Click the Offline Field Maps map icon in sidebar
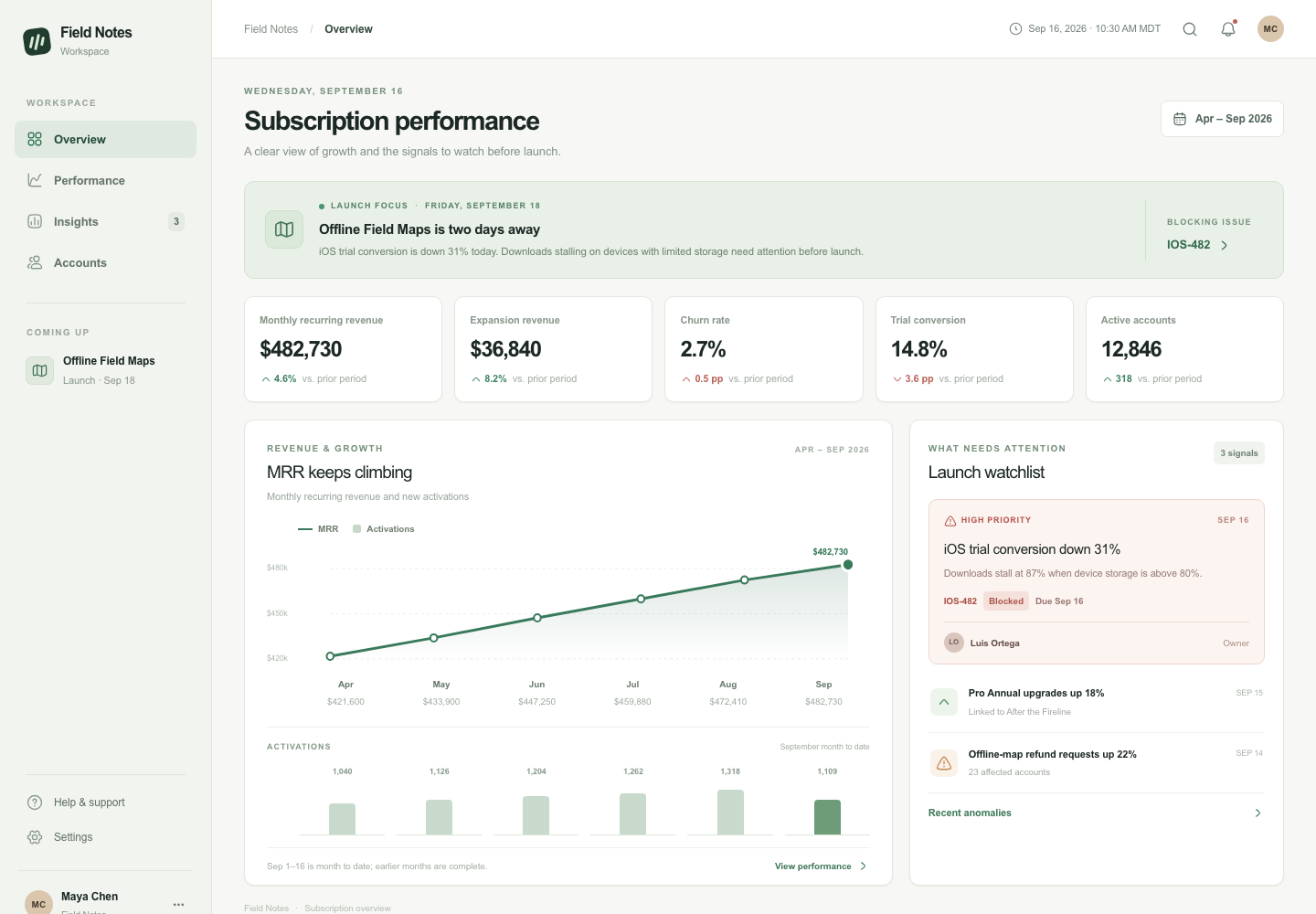Viewport: 1316px width, 914px height. [x=39, y=370]
